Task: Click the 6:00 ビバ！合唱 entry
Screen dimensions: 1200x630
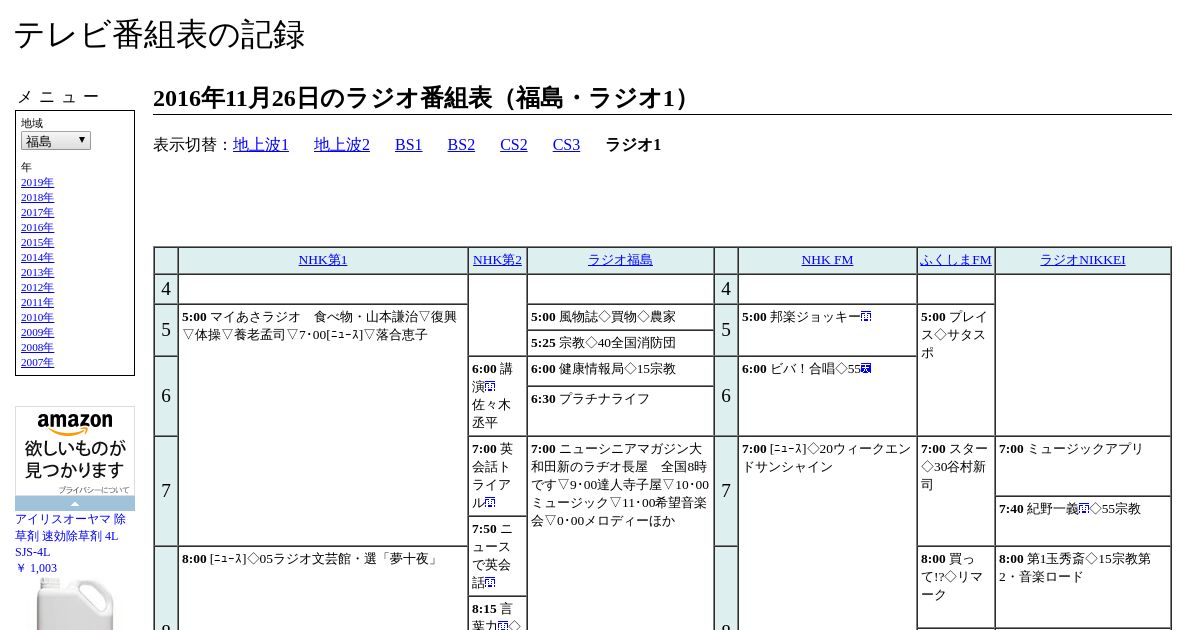Action: click(827, 396)
